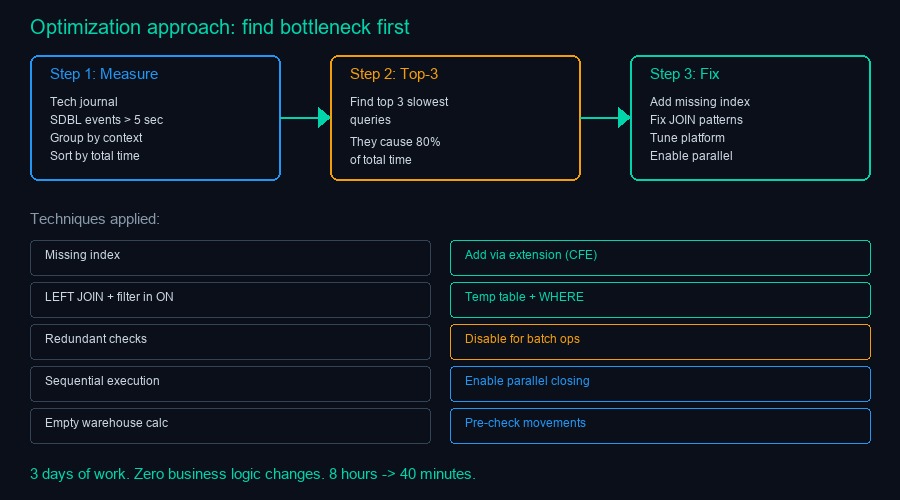Click the 'Enable parallel closing' box
This screenshot has height=500, width=900.
pos(660,383)
